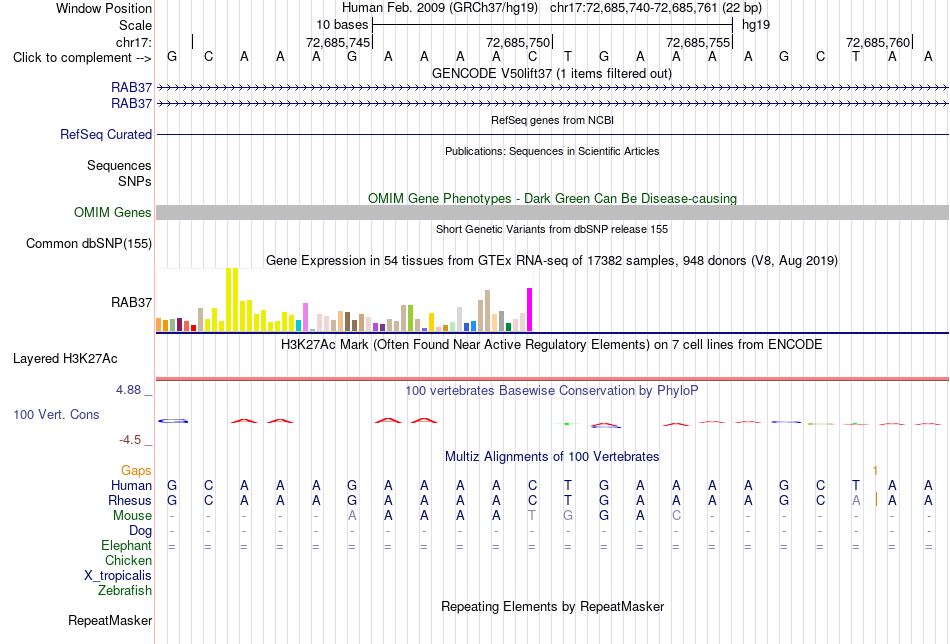
Task: Click the C base in Mouse row
Action: (x=676, y=516)
